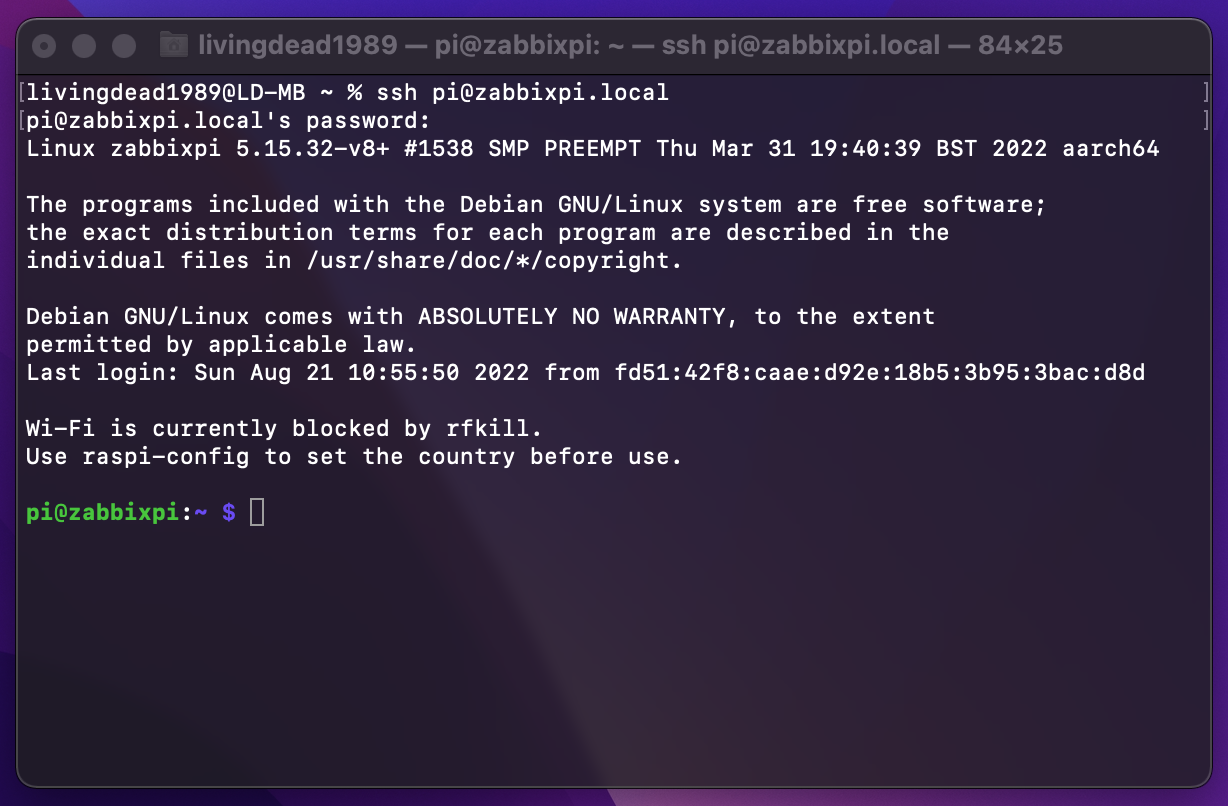The width and height of the screenshot is (1228, 806).
Task: Click the left bracket mark before livingdead1989@LD-MB
Action: 21,93
